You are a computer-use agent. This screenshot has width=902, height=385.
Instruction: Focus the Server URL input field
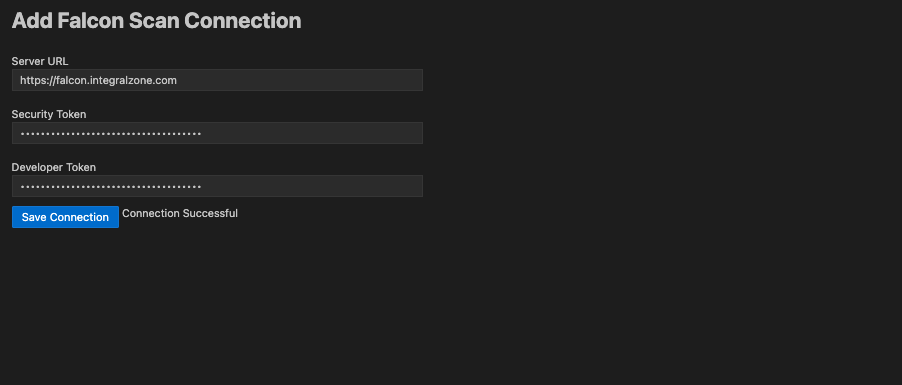217,80
